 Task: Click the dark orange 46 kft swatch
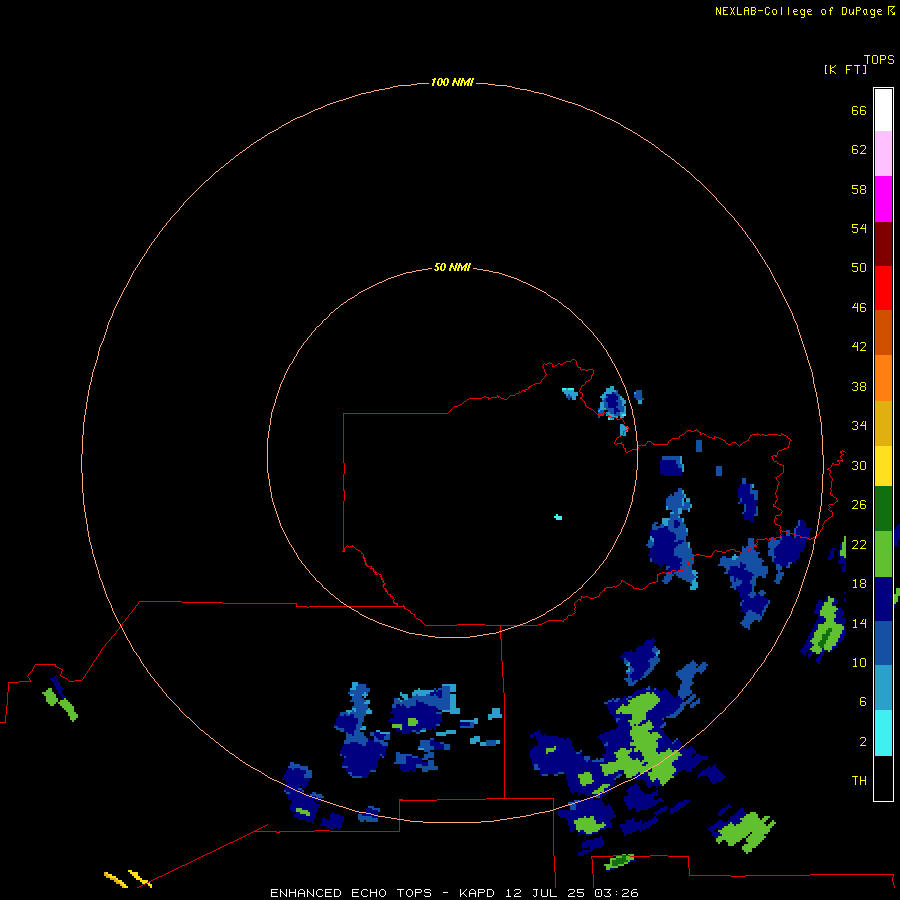coord(883,333)
